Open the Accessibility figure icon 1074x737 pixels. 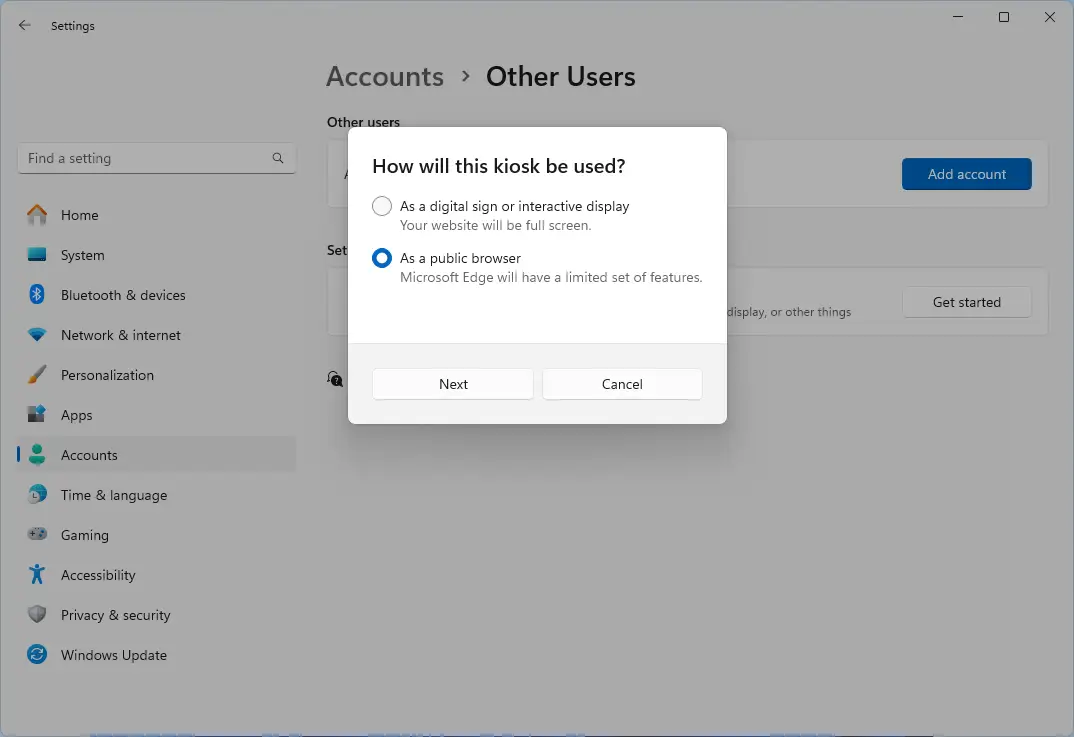point(37,575)
